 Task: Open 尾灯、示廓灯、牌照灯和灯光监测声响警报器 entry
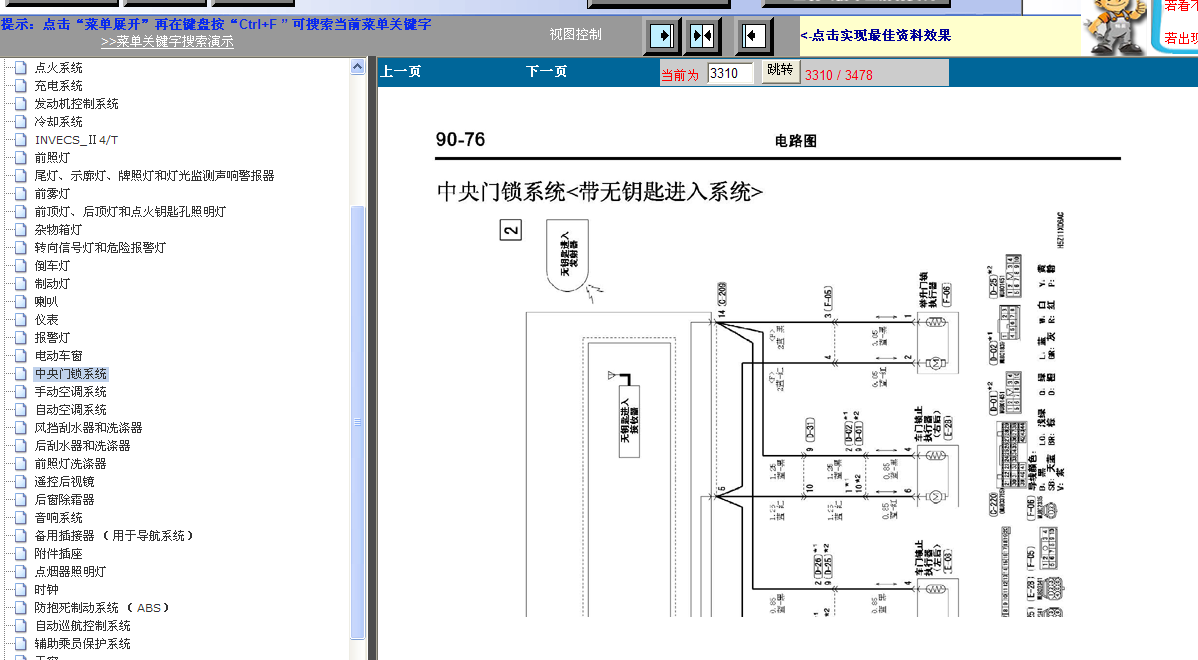[154, 176]
